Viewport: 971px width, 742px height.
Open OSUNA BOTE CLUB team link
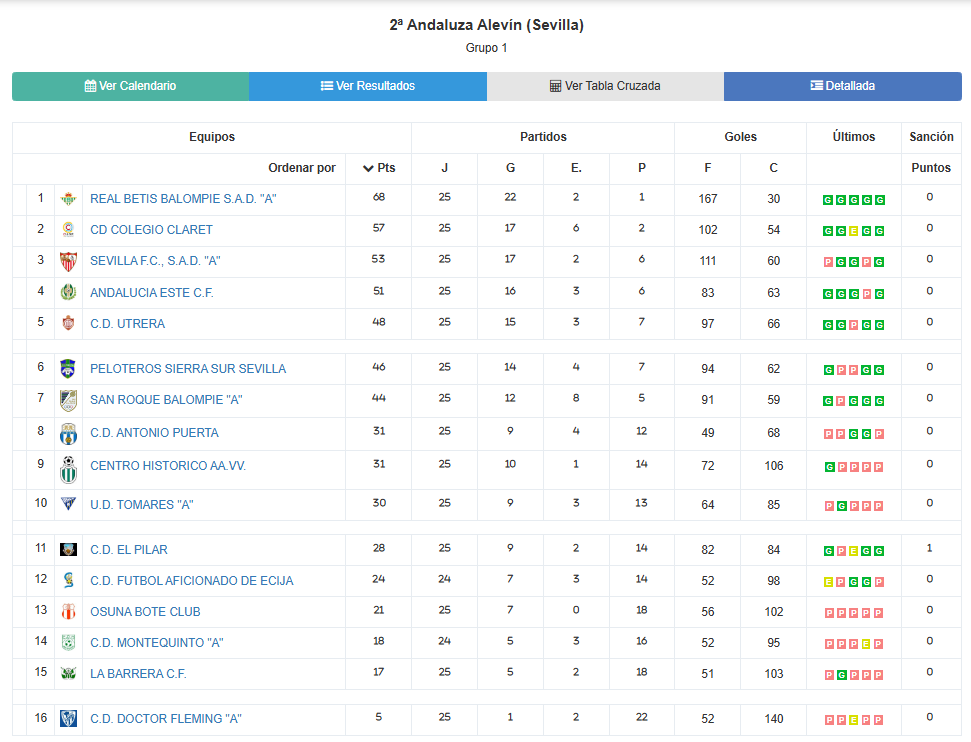point(146,611)
